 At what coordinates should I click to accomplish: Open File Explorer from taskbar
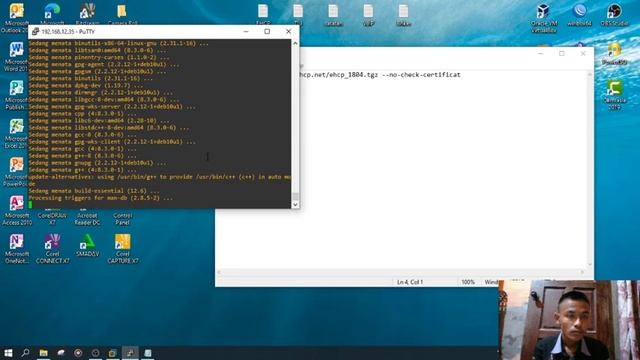[43, 353]
